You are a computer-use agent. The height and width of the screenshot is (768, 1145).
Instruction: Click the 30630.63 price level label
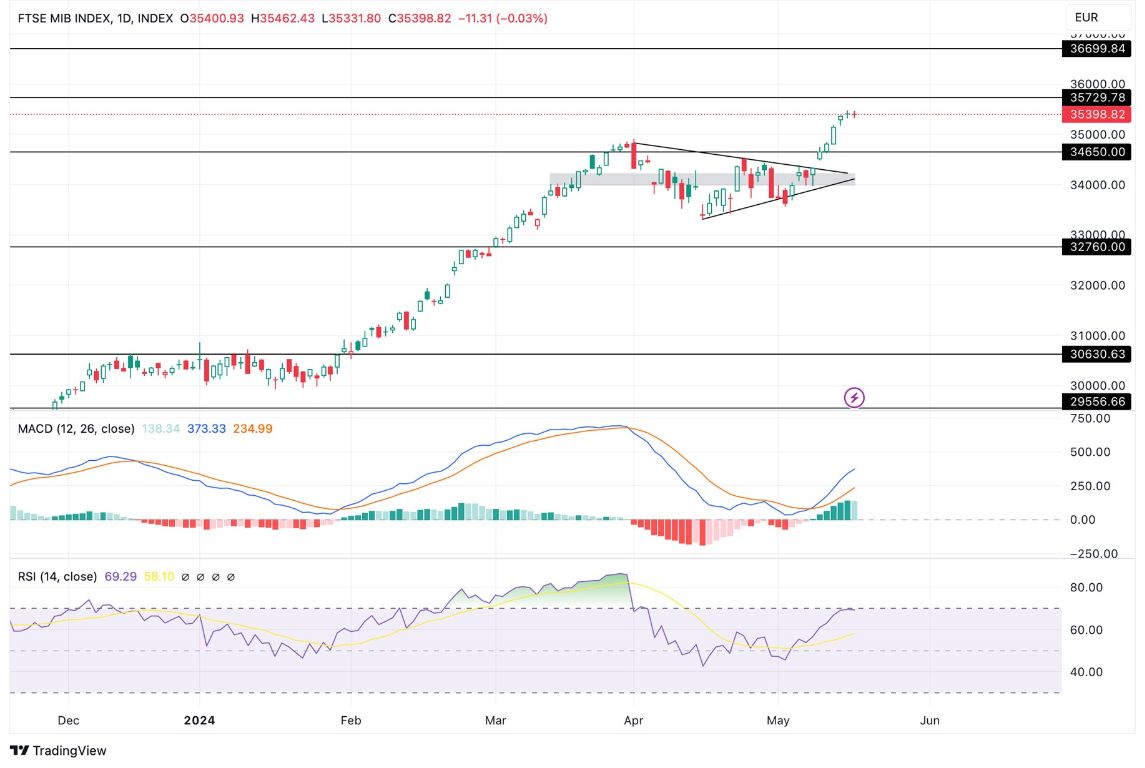pos(1097,354)
